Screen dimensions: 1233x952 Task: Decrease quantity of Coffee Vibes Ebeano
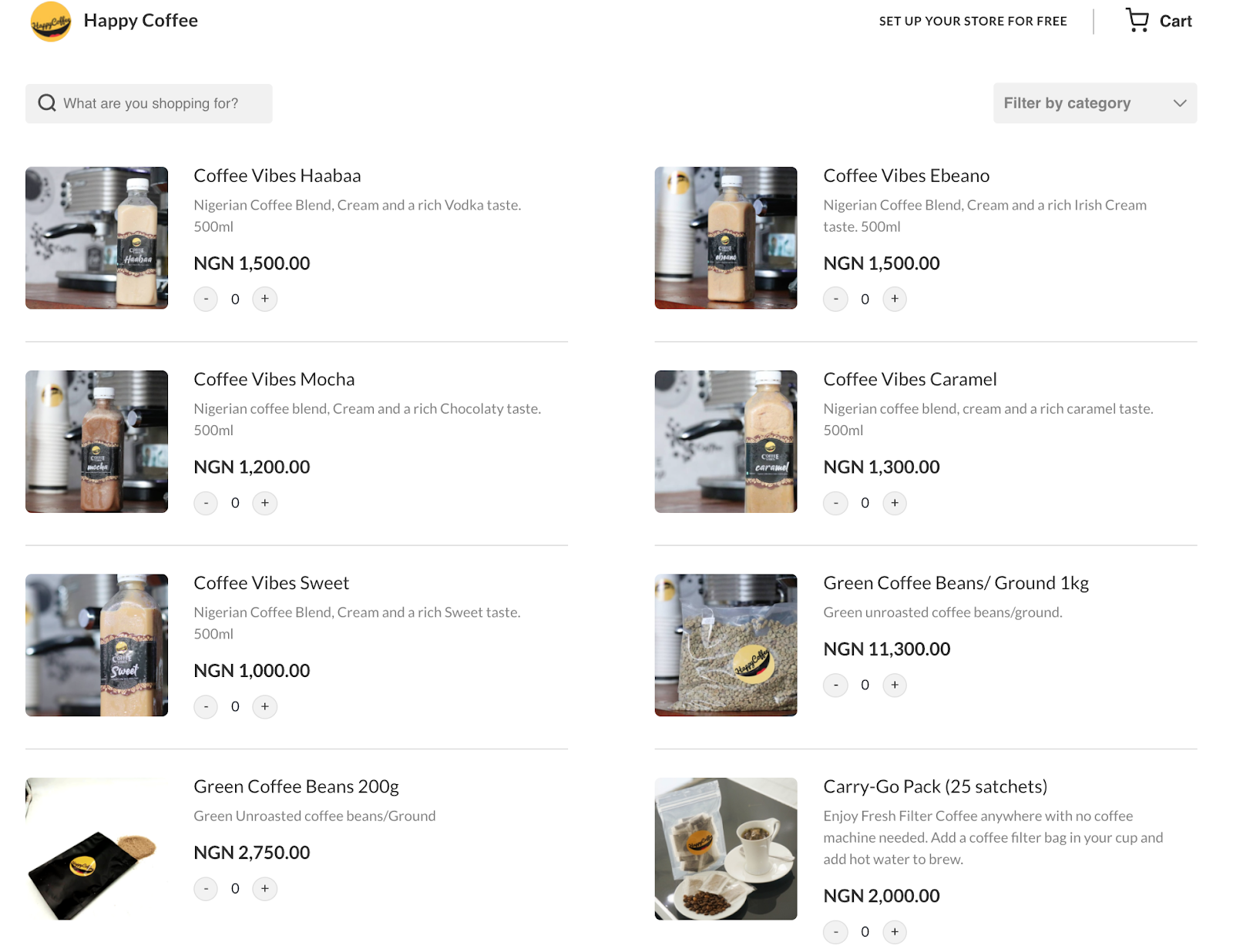point(835,299)
